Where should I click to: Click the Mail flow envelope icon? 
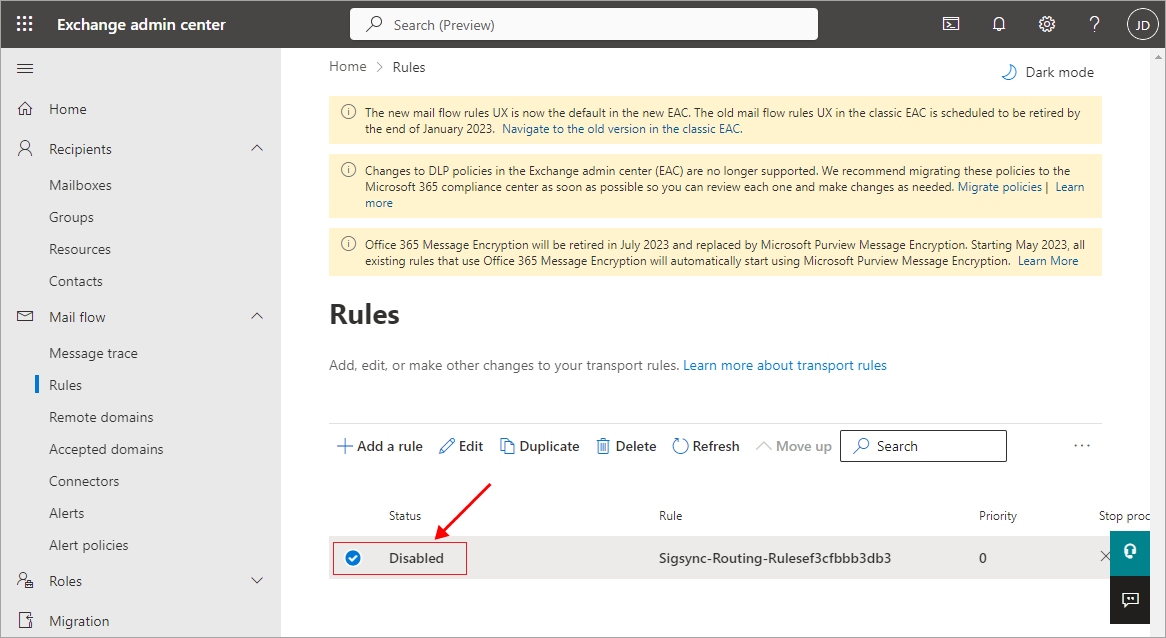coord(25,316)
